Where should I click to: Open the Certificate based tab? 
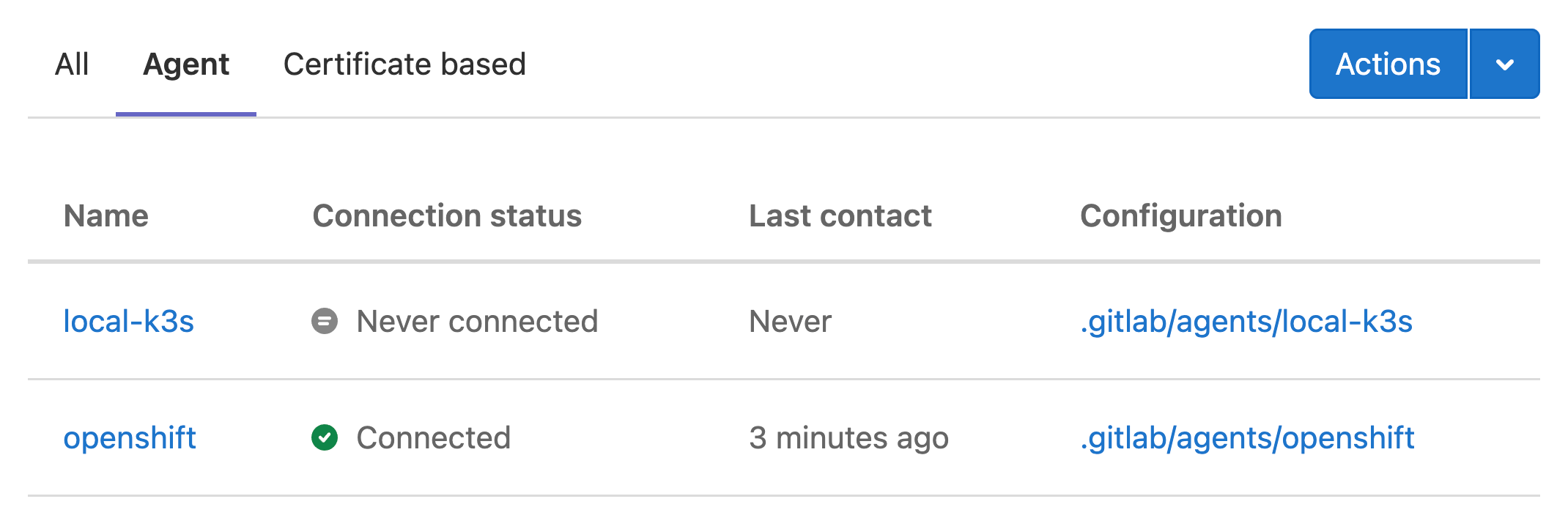(x=404, y=64)
